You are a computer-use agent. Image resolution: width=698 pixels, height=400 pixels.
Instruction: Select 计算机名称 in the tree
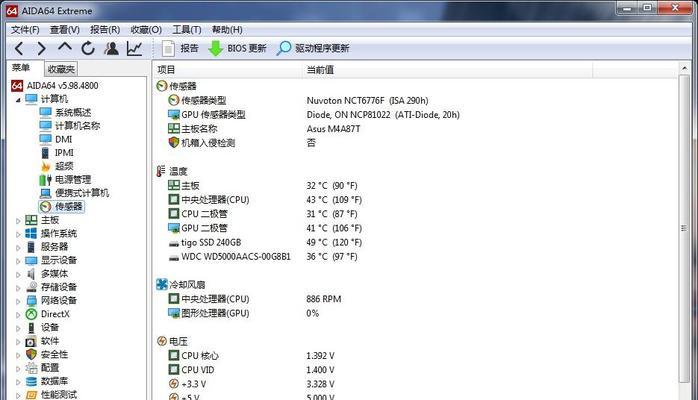click(69, 125)
